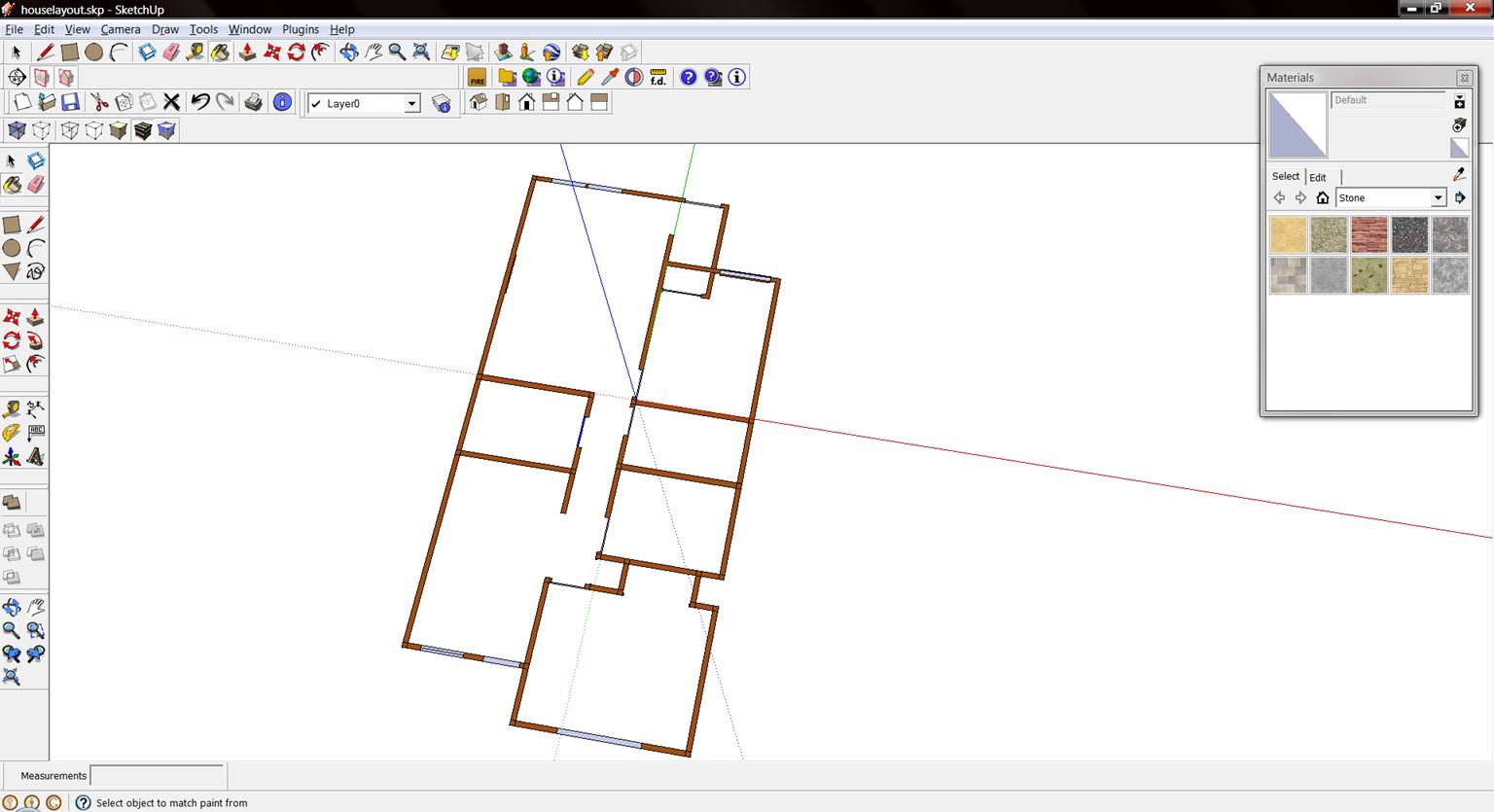Select the 3D Text tool
This screenshot has height=812, width=1494.
[x=36, y=456]
